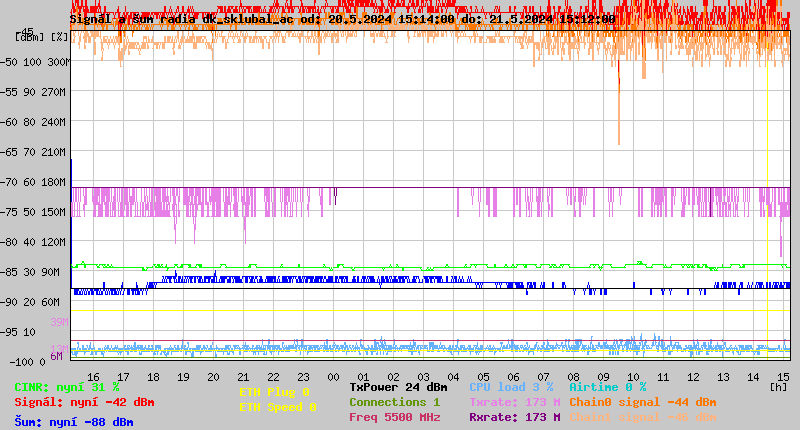Image resolution: width=800 pixels, height=430 pixels.
Task: Click hour label '06' on time axis
Action: click(513, 377)
